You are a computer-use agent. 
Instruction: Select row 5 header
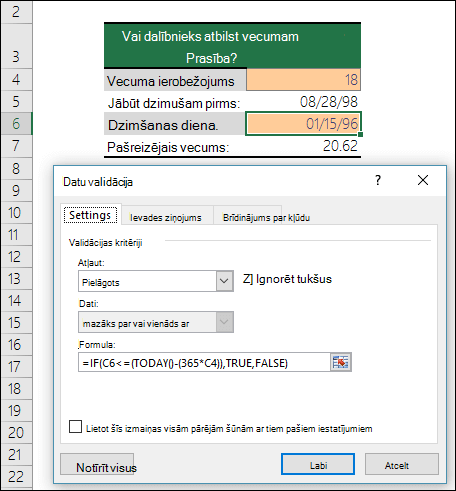(x=16, y=102)
